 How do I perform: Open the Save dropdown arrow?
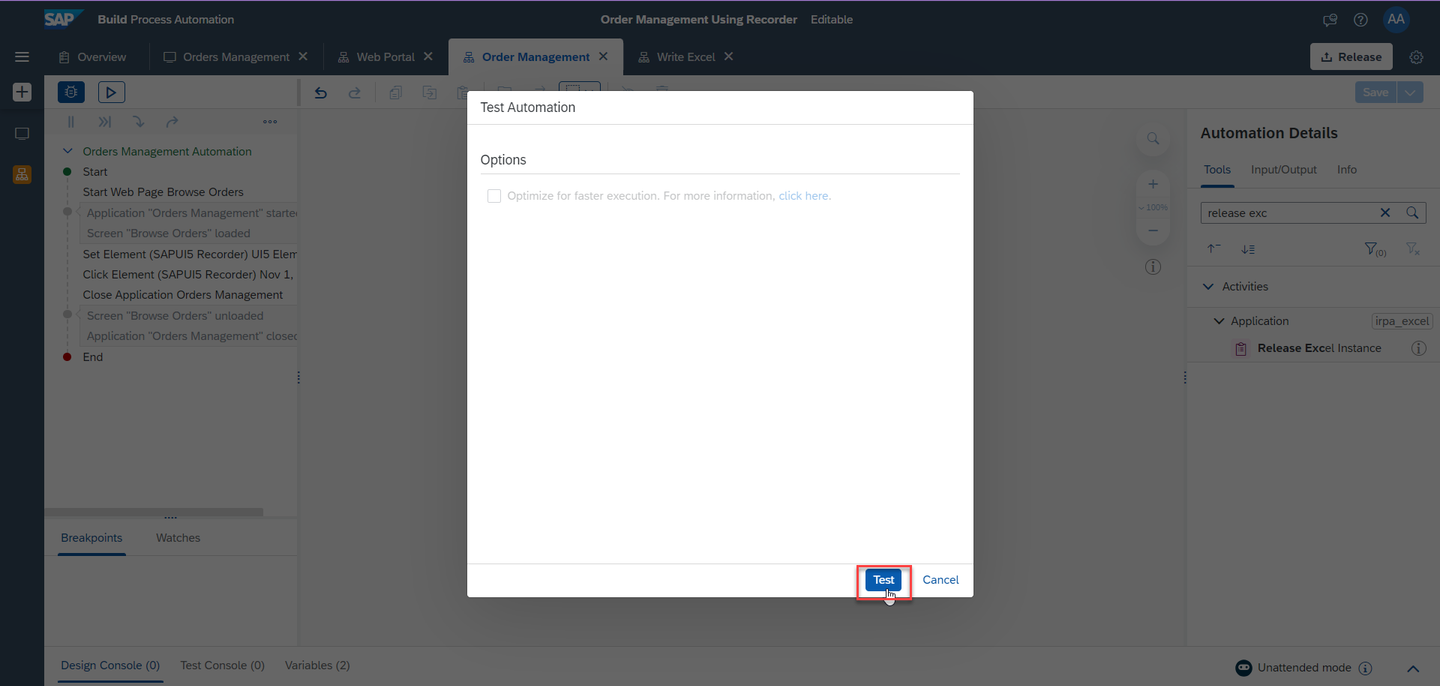click(1409, 92)
